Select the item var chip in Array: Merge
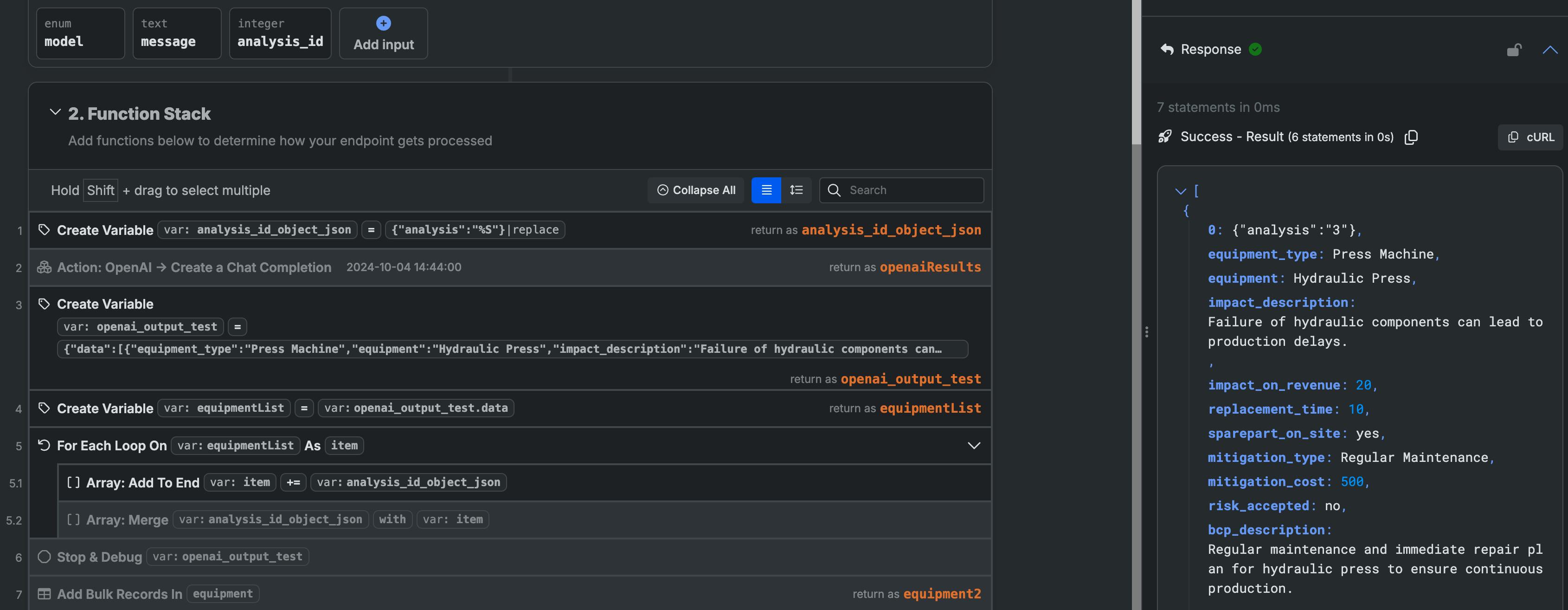1568x610 pixels. tap(453, 519)
